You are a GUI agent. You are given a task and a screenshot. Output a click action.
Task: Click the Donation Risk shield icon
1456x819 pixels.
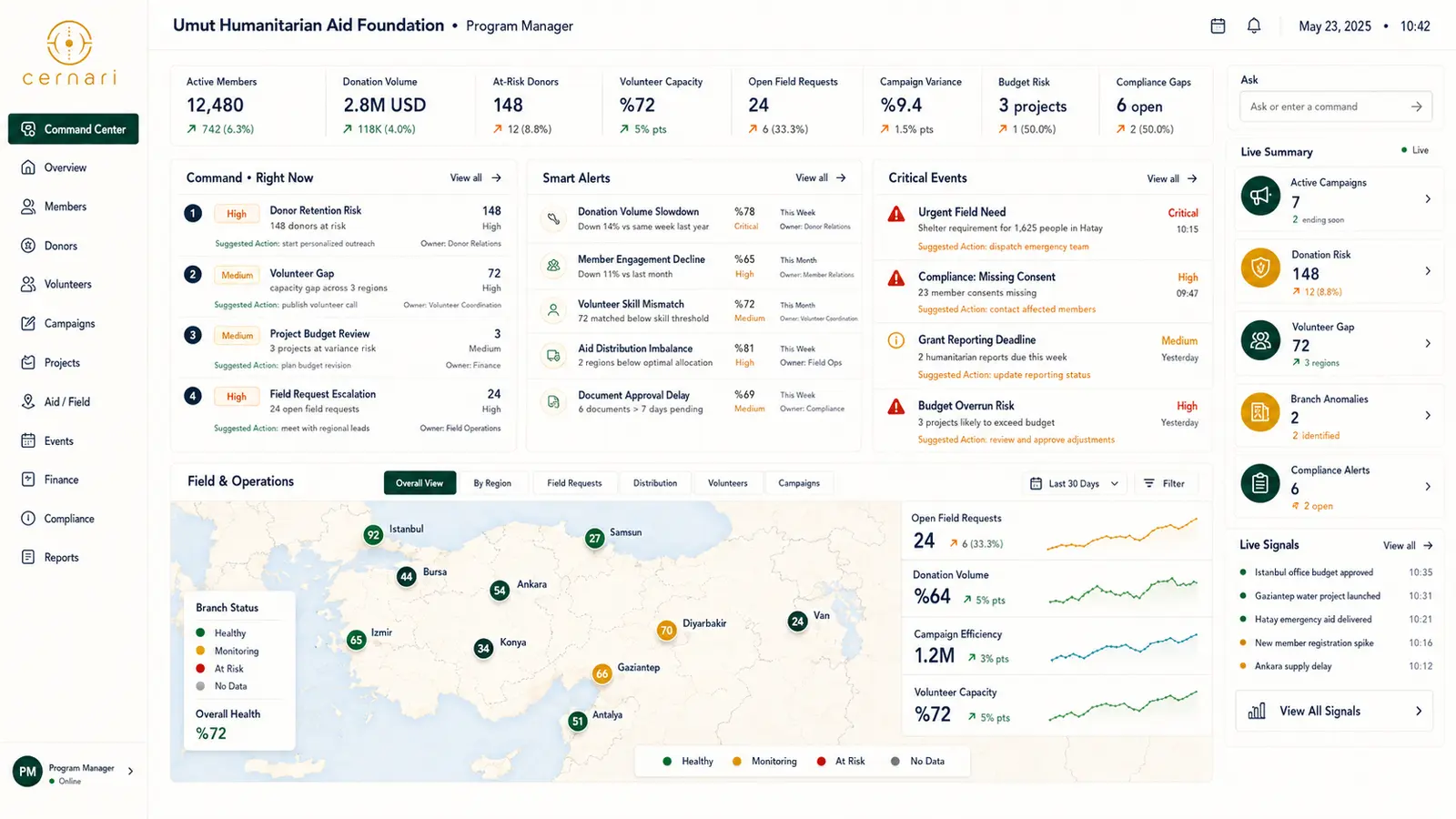point(1260,268)
